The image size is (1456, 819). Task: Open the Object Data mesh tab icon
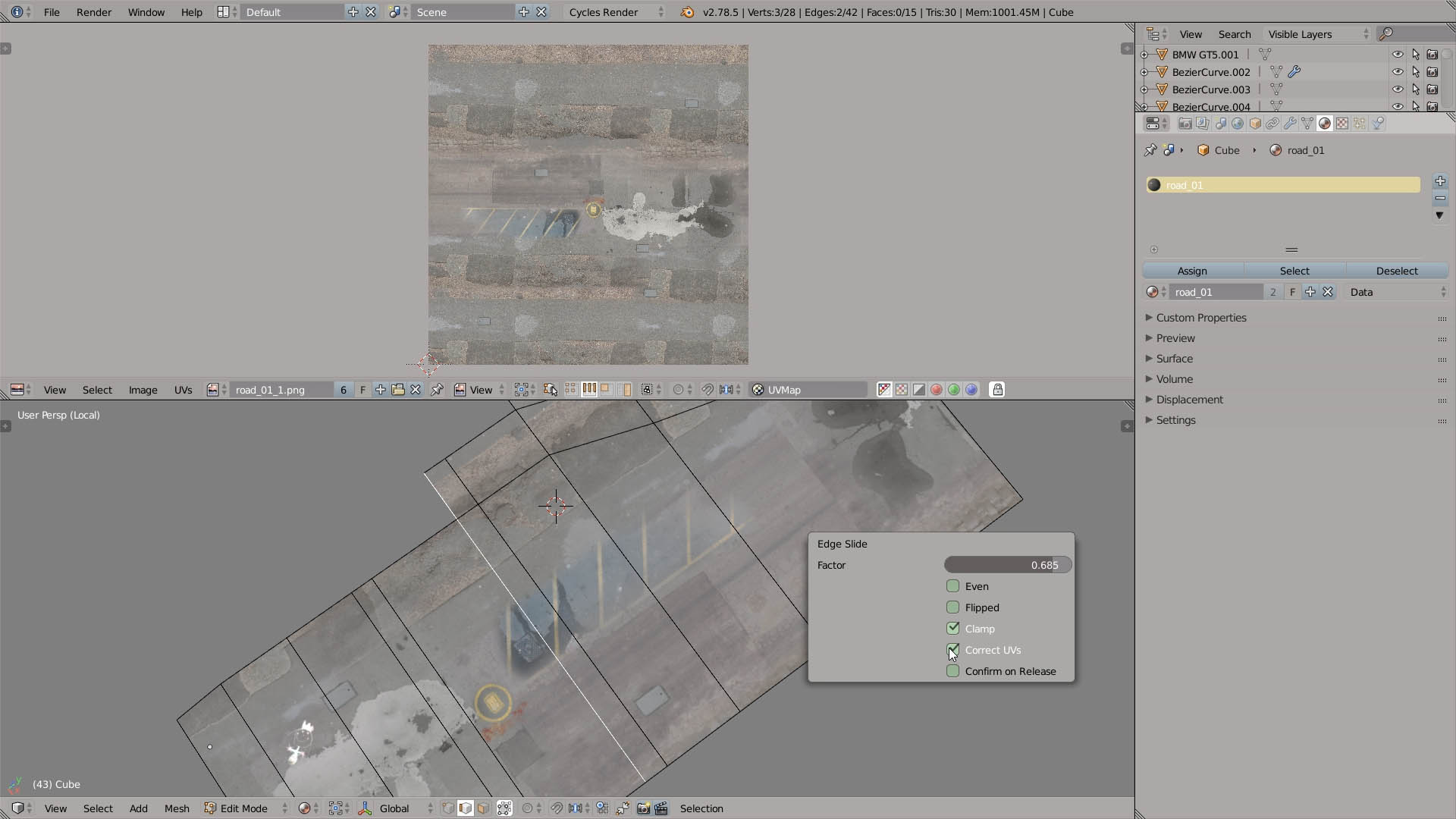1307,124
